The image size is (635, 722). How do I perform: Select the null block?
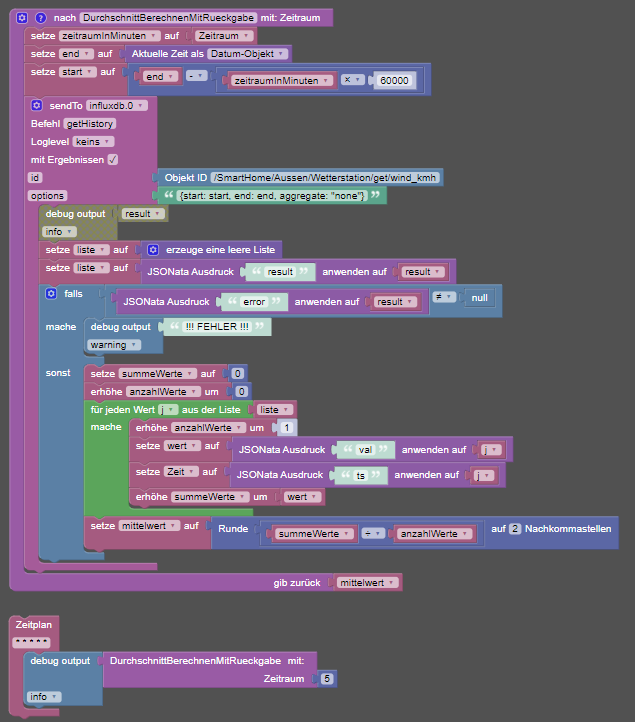(x=479, y=297)
